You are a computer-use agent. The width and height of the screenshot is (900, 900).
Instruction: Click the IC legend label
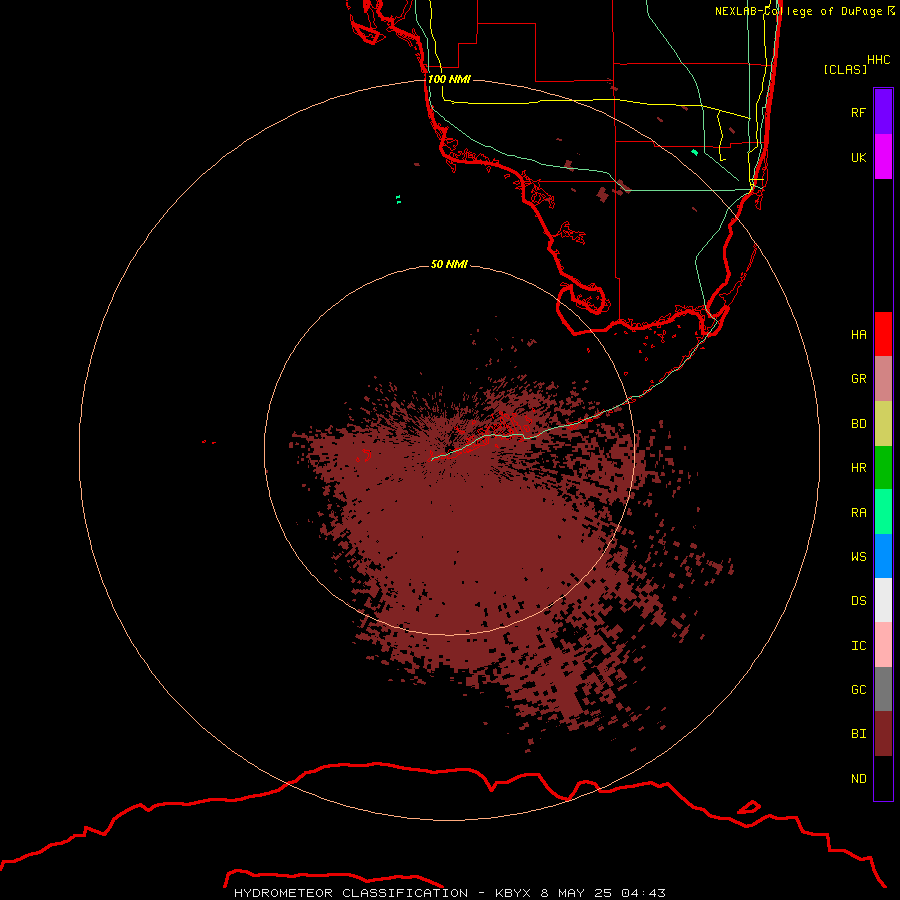(x=859, y=646)
